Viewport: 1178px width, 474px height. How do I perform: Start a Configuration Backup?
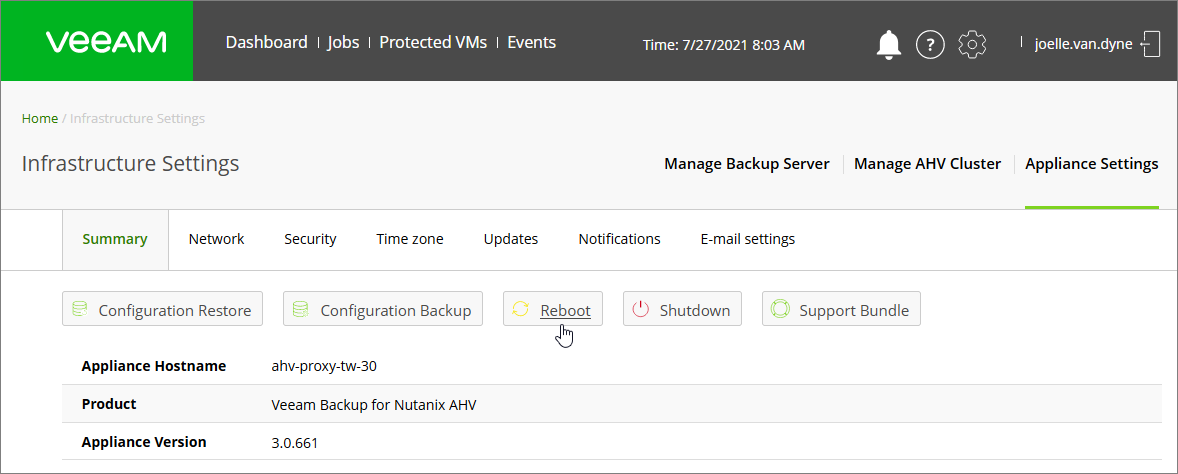(x=382, y=309)
